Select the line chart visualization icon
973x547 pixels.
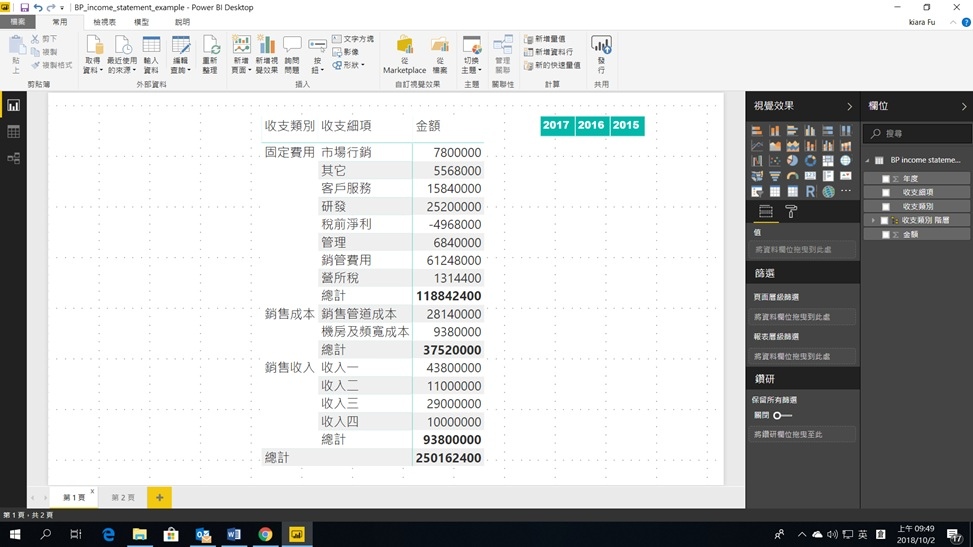coord(757,146)
